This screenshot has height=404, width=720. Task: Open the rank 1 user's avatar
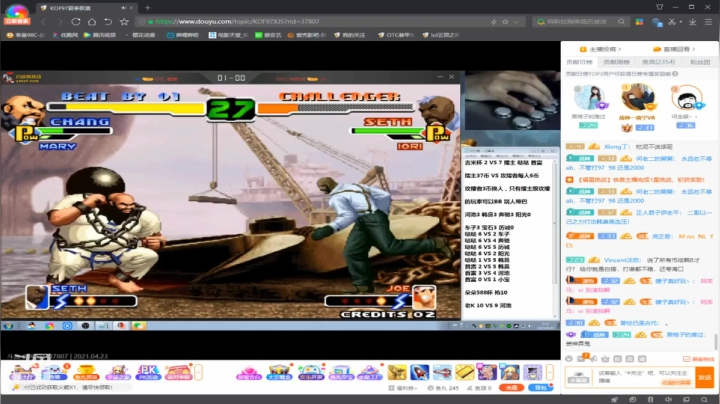tap(637, 97)
